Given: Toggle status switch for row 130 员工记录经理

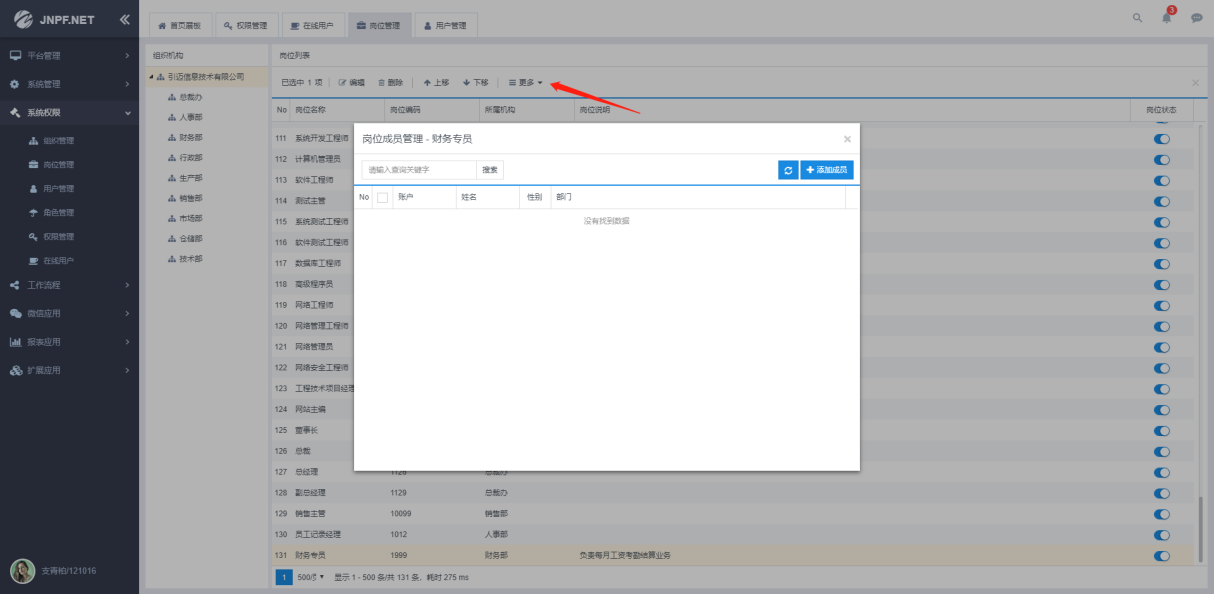Looking at the screenshot, I should pyautogui.click(x=1162, y=535).
